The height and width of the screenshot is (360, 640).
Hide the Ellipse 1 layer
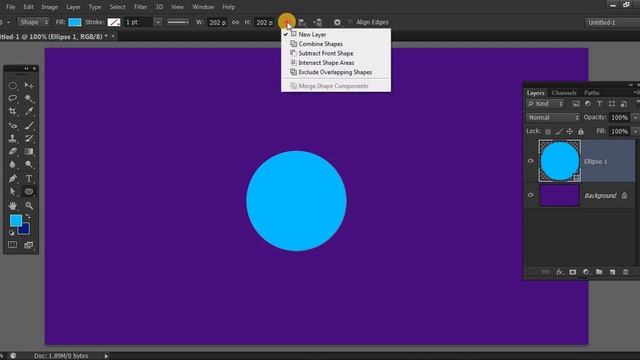click(x=531, y=161)
